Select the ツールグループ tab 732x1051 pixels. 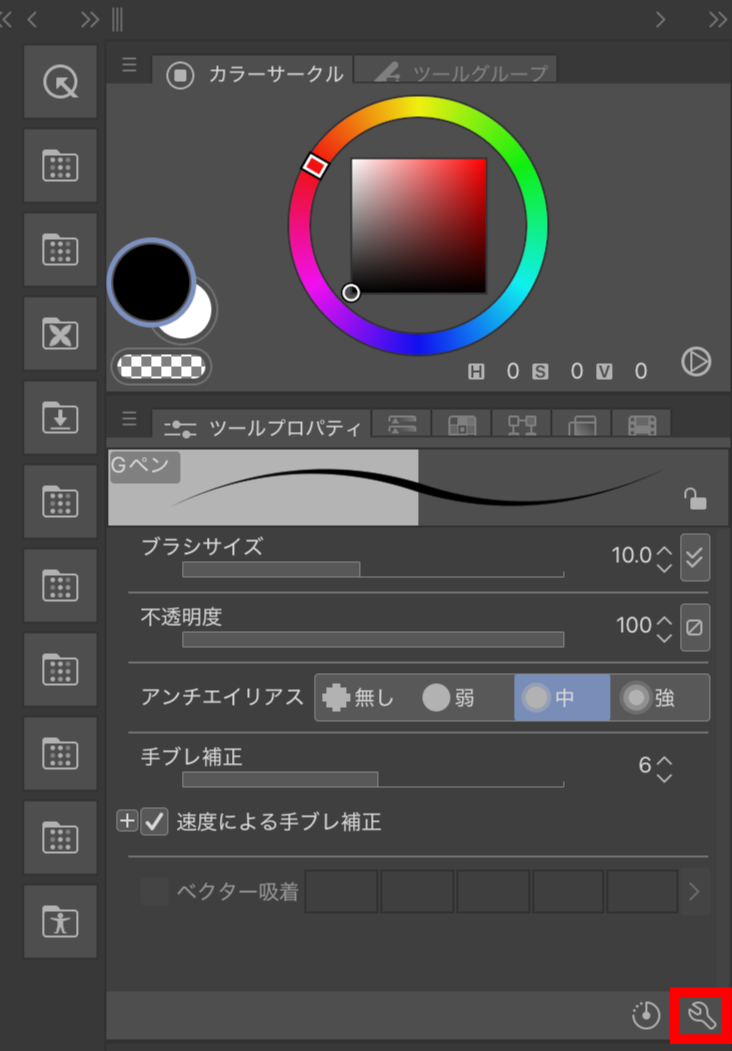456,70
